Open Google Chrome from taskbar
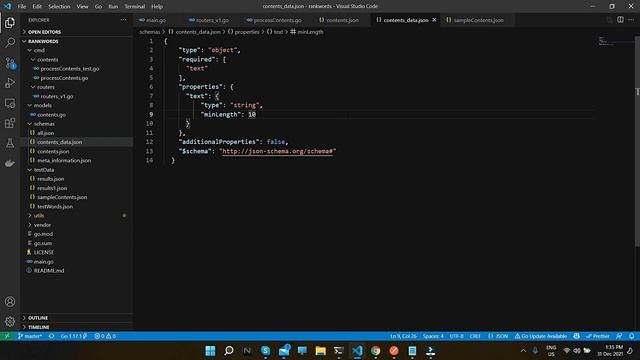 pyautogui.click(x=376, y=351)
